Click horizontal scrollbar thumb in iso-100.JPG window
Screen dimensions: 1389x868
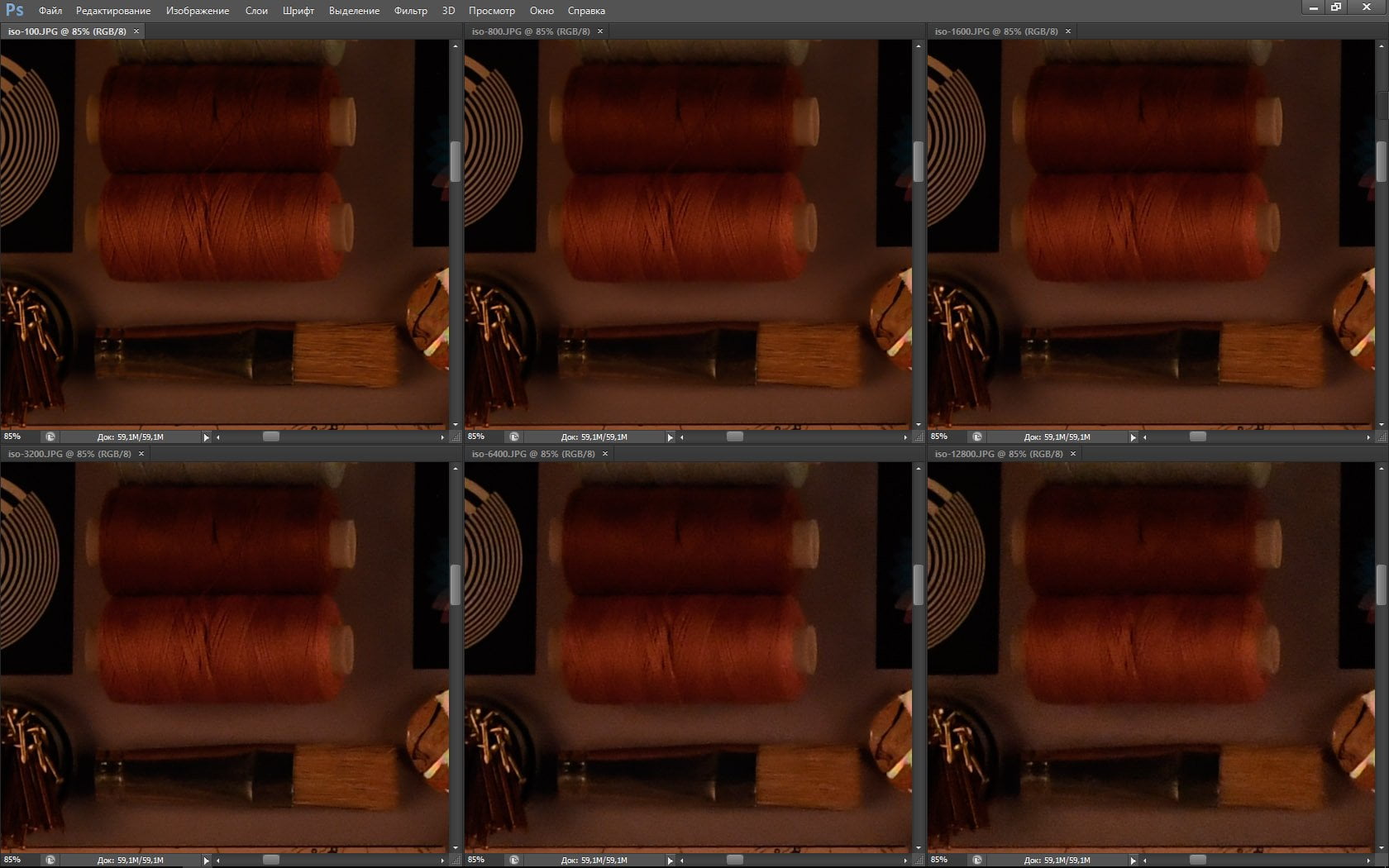(x=271, y=436)
